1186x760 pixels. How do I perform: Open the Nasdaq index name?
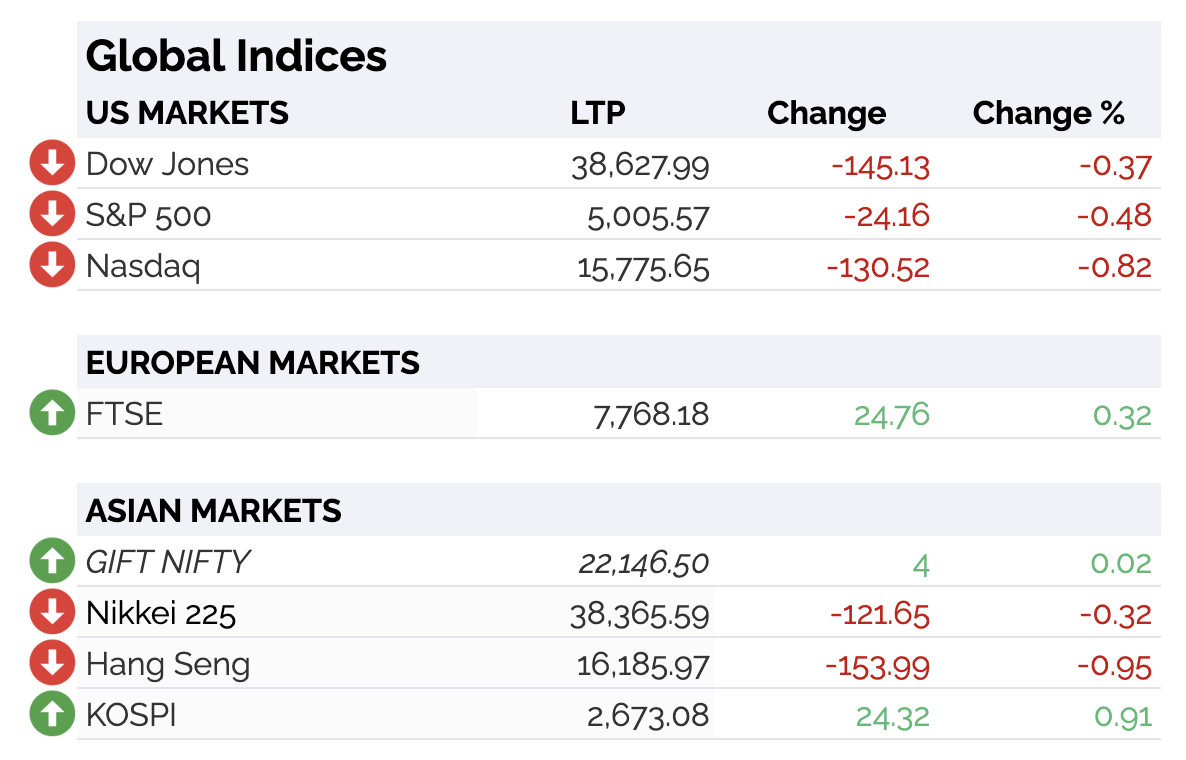pyautogui.click(x=143, y=267)
